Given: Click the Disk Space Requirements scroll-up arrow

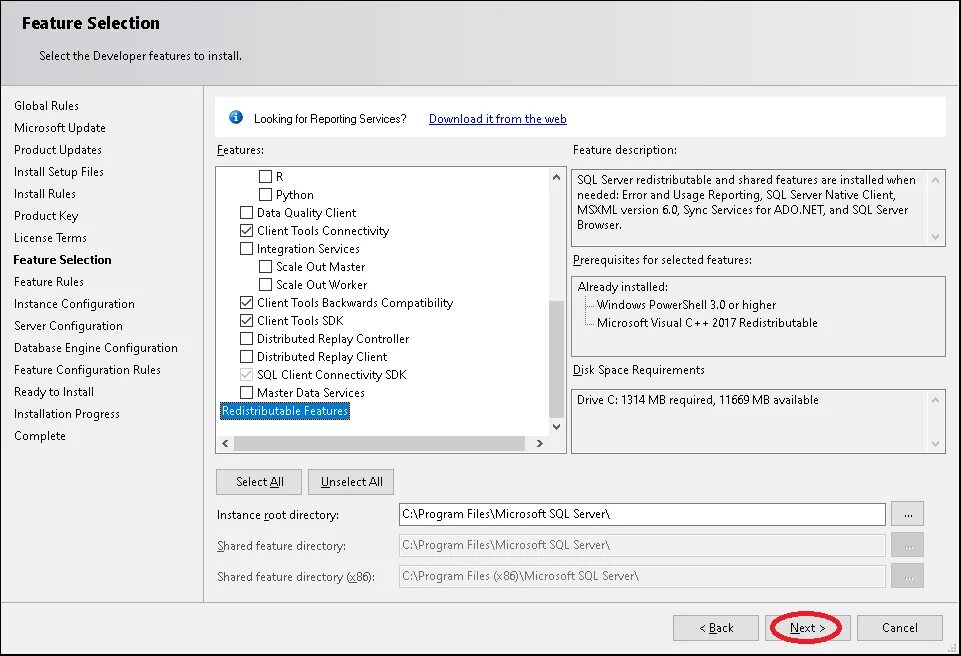Looking at the screenshot, I should [x=935, y=400].
